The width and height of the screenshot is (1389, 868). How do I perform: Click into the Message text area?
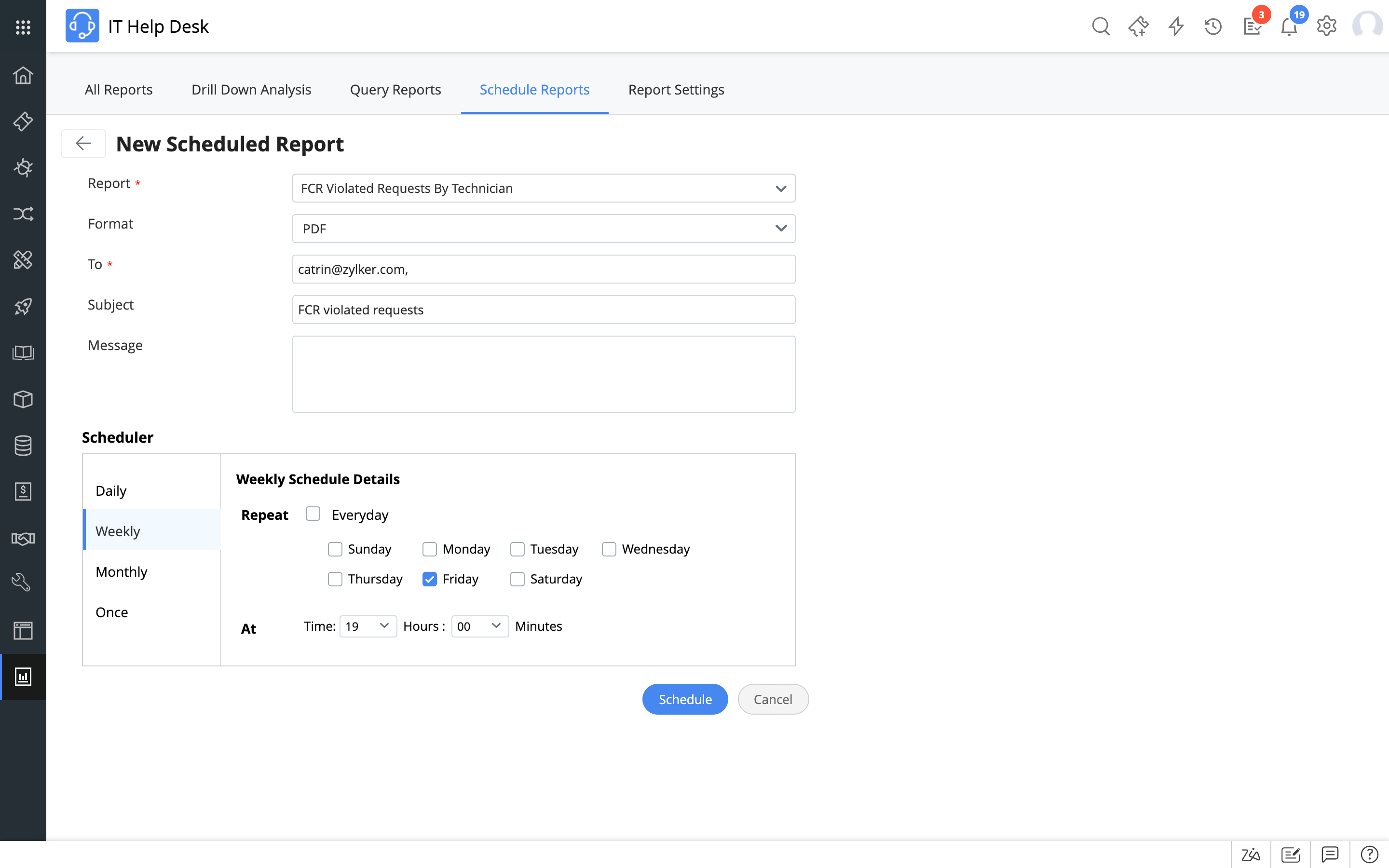point(544,374)
